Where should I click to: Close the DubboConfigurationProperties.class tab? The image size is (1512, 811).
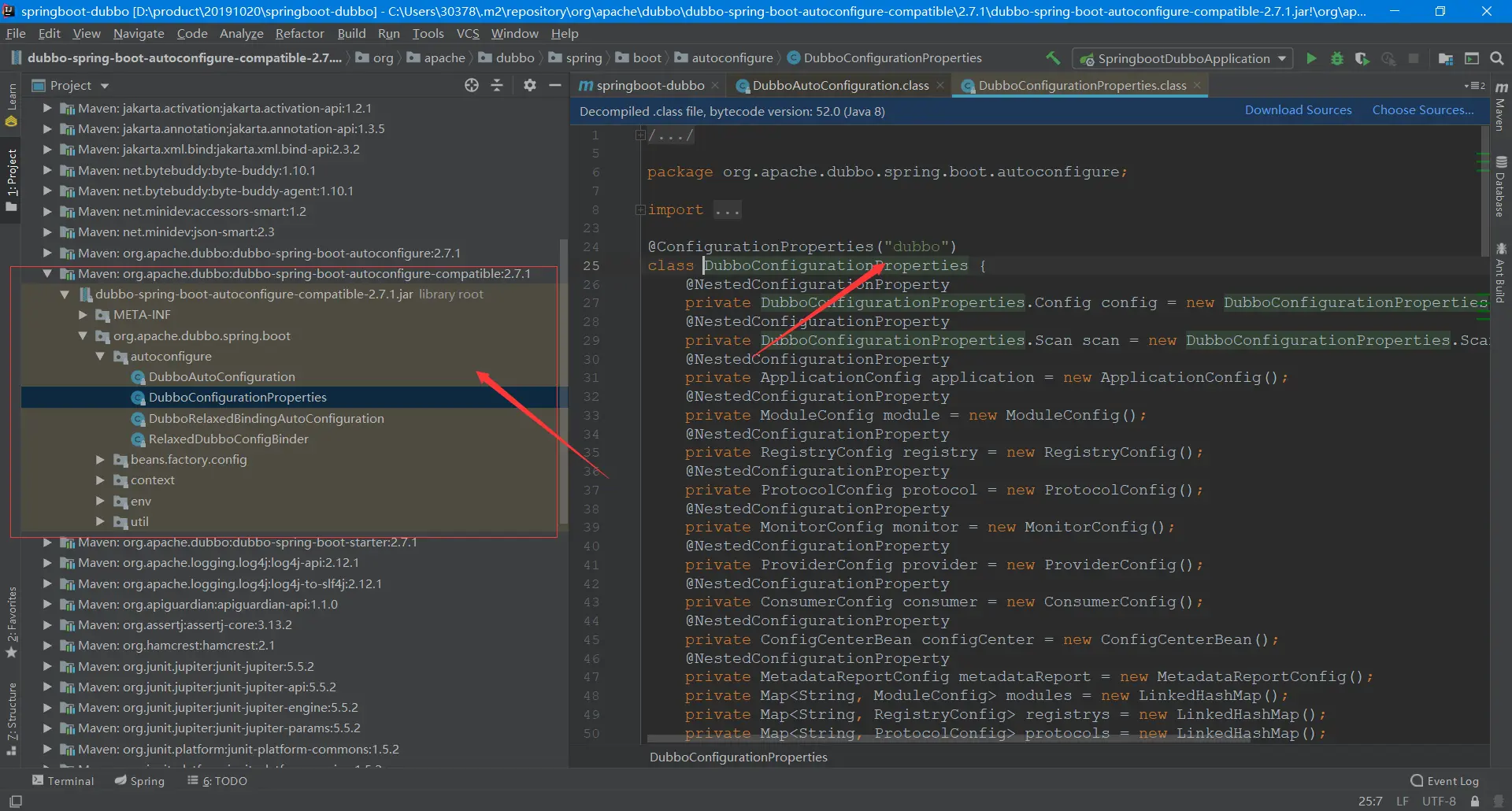point(1197,85)
